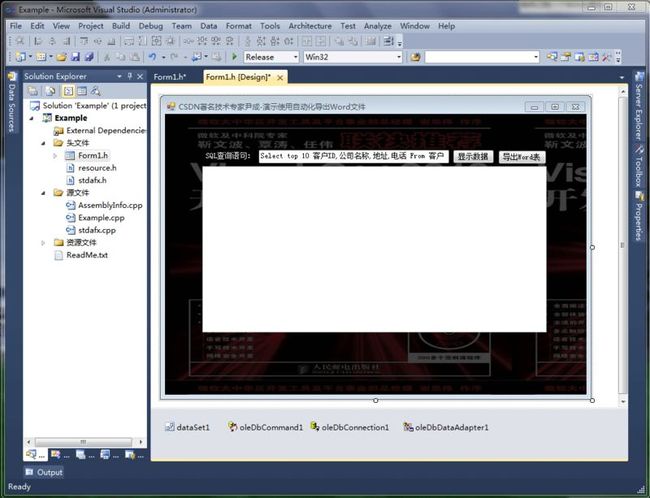Image resolution: width=650 pixels, height=498 pixels.
Task: Open the Server Explorer side tab
Action: 639,107
